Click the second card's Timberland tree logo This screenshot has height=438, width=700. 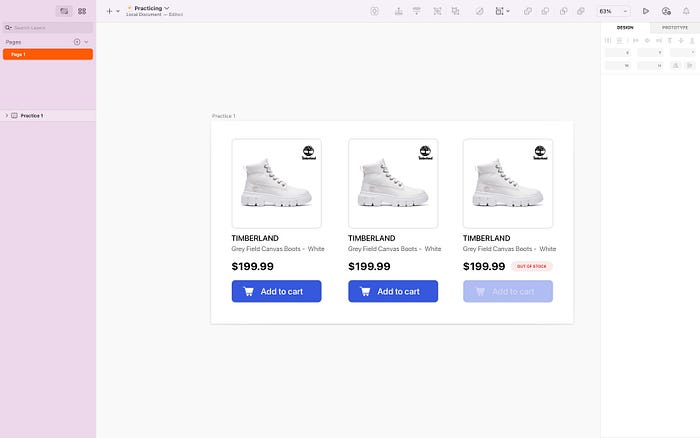425,152
